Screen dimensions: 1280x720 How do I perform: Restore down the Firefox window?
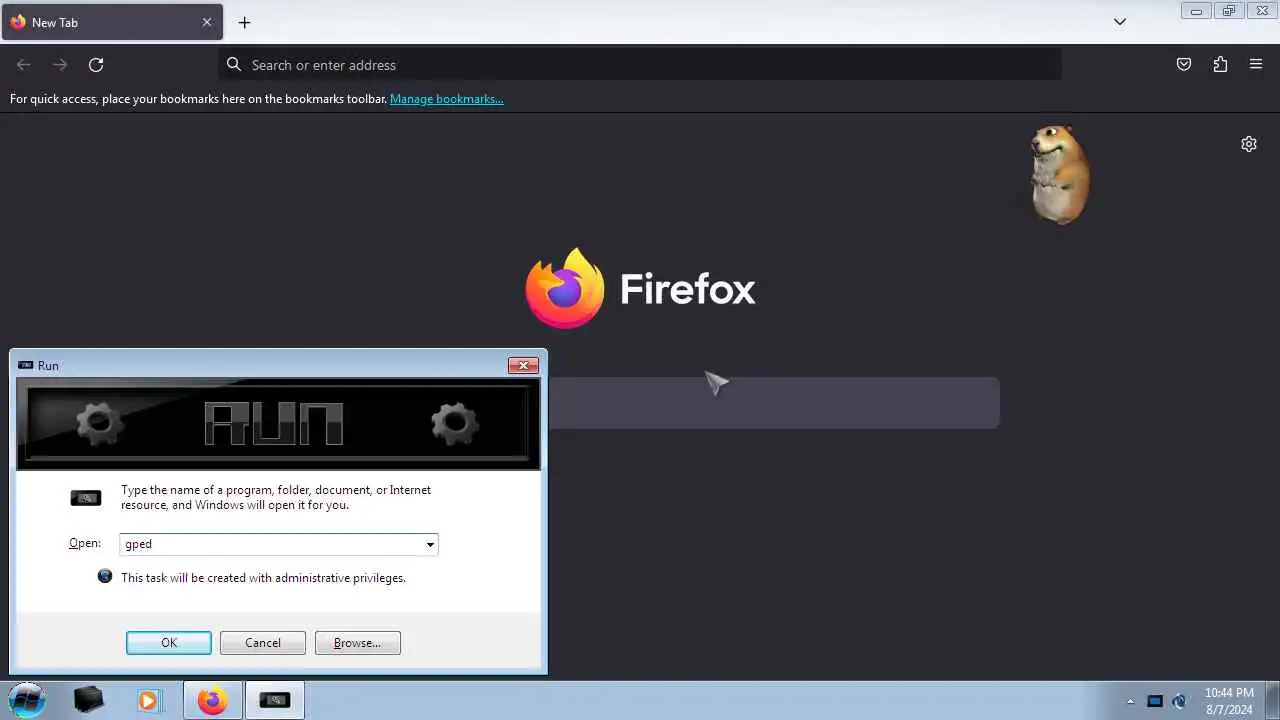coord(1229,11)
